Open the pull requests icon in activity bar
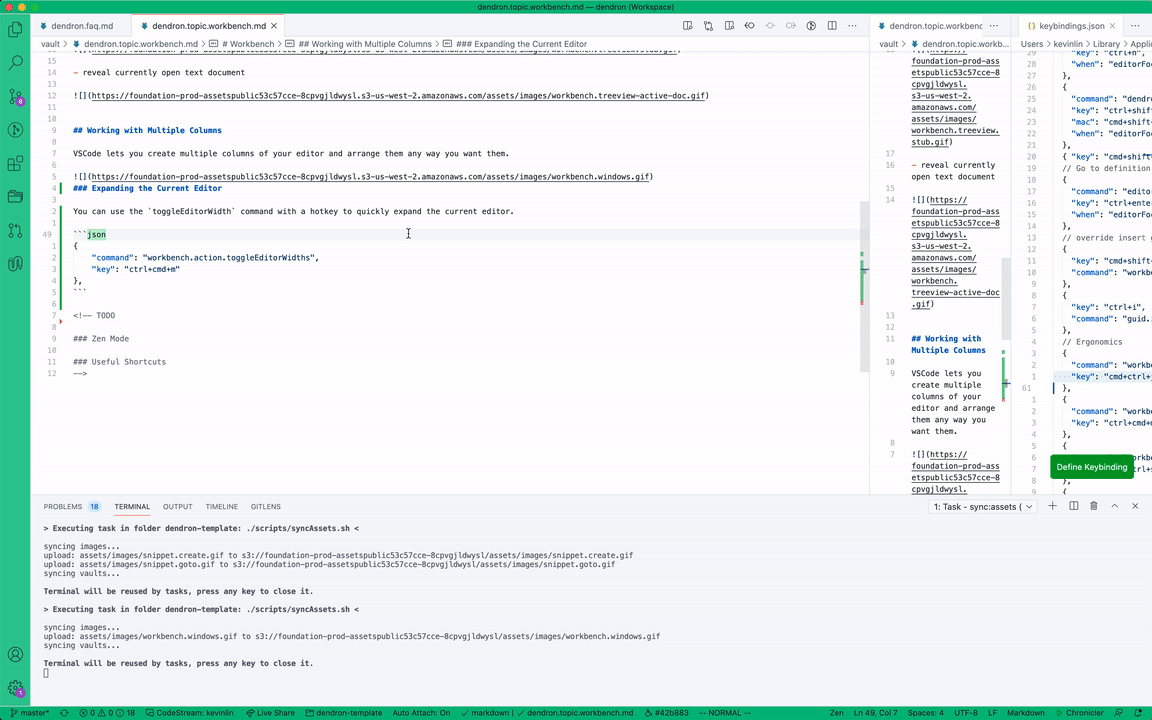The height and width of the screenshot is (720, 1152). tap(15, 230)
